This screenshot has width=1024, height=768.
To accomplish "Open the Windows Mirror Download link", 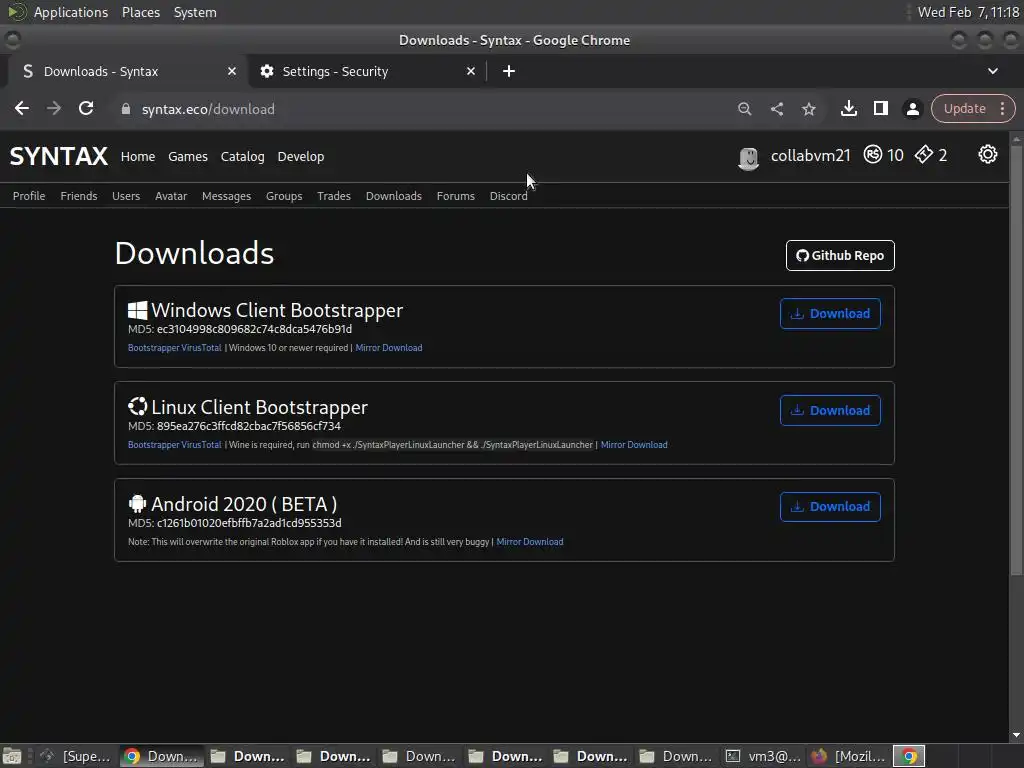I will coord(389,348).
